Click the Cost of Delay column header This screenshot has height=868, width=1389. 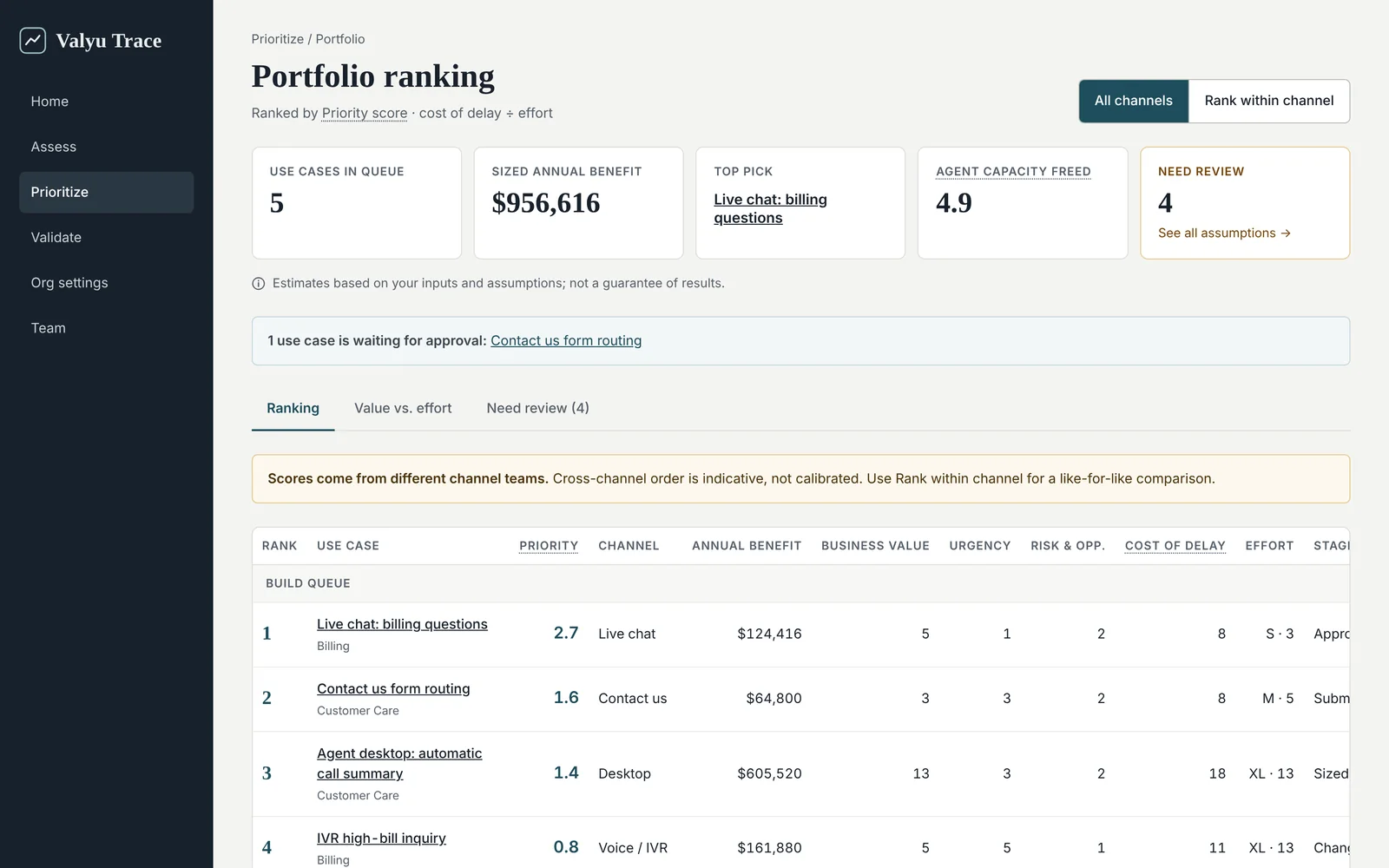coord(1175,546)
